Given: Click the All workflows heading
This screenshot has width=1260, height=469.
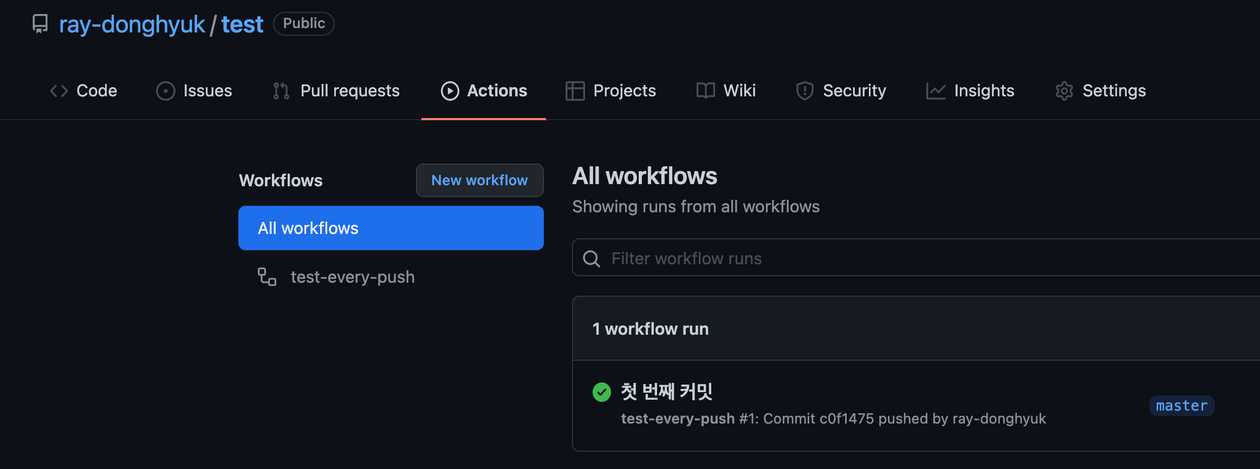Looking at the screenshot, I should [645, 176].
